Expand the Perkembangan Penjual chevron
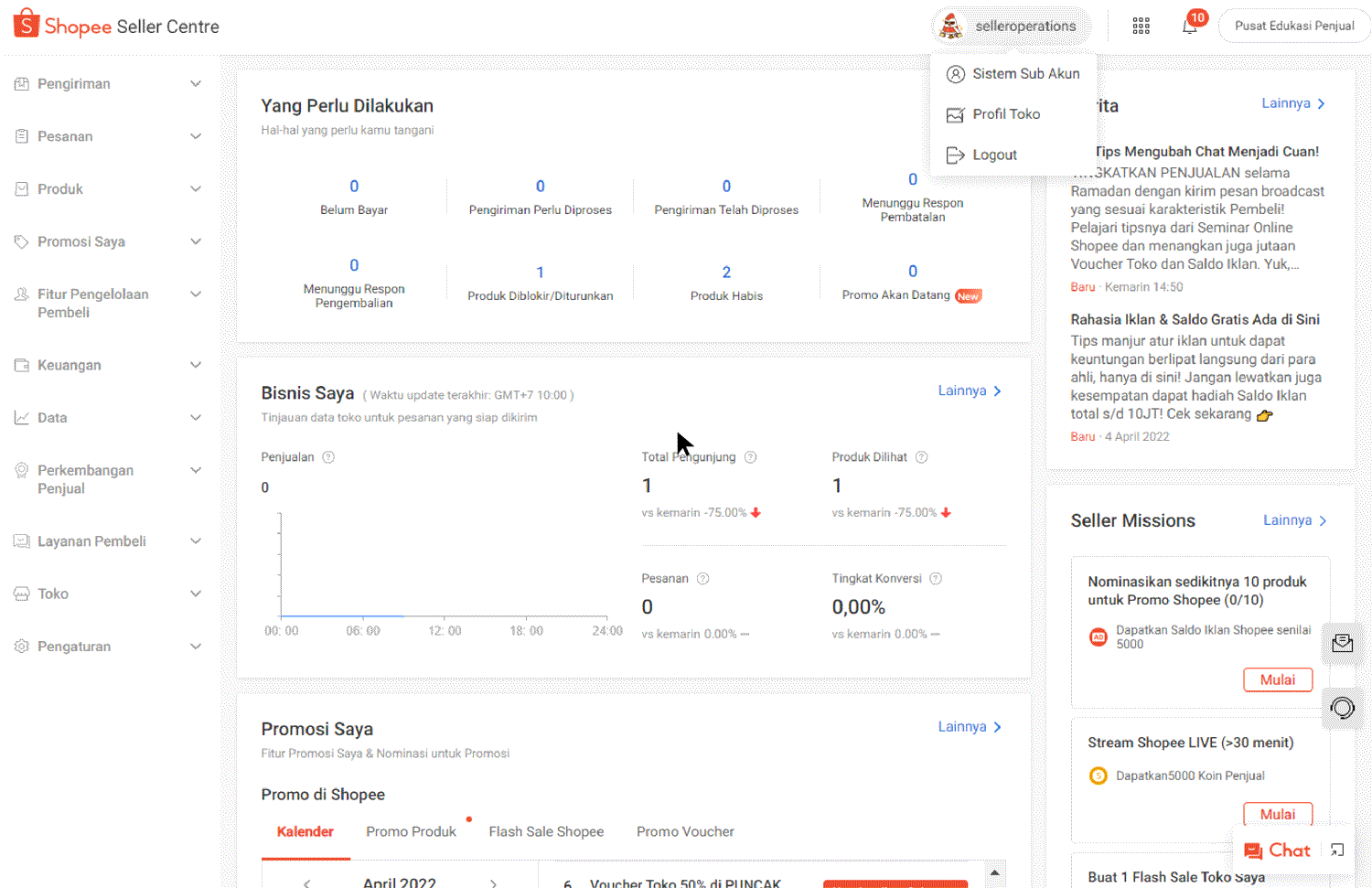 196,470
